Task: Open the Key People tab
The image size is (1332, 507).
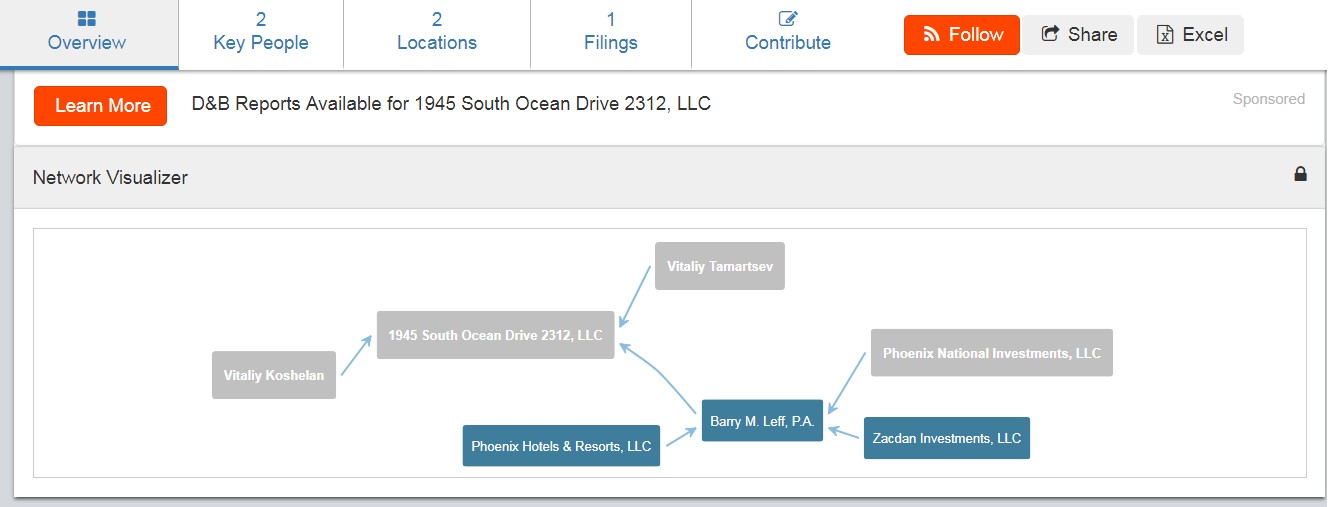Action: pyautogui.click(x=261, y=32)
